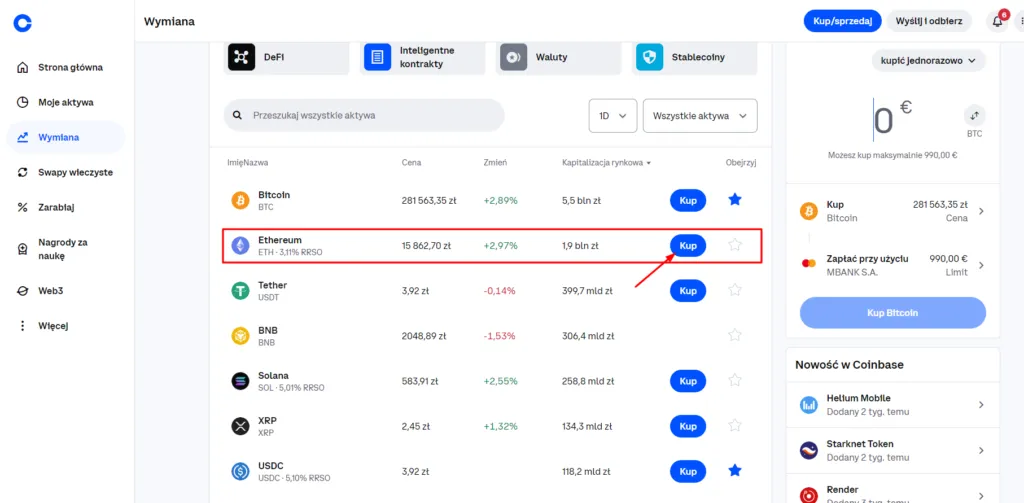This screenshot has width=1024, height=503.
Task: Click Kup button for Solana
Action: (x=688, y=381)
